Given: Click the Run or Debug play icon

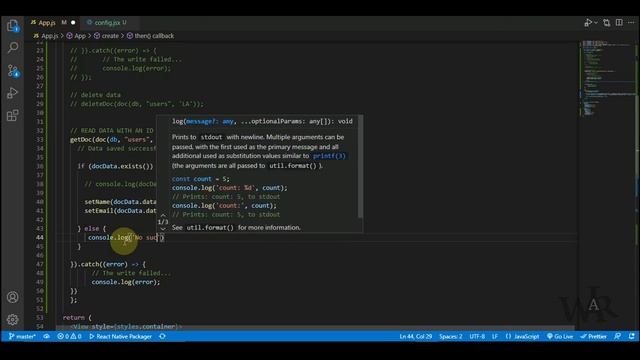Looking at the screenshot, I should point(588,22).
